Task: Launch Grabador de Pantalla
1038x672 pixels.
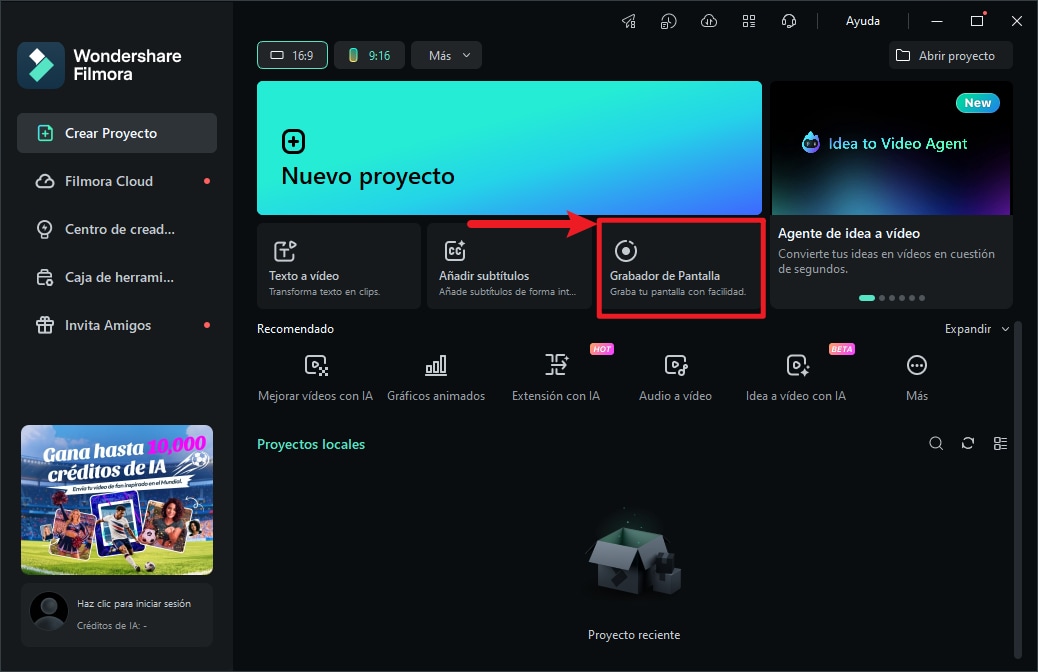Action: click(x=681, y=266)
